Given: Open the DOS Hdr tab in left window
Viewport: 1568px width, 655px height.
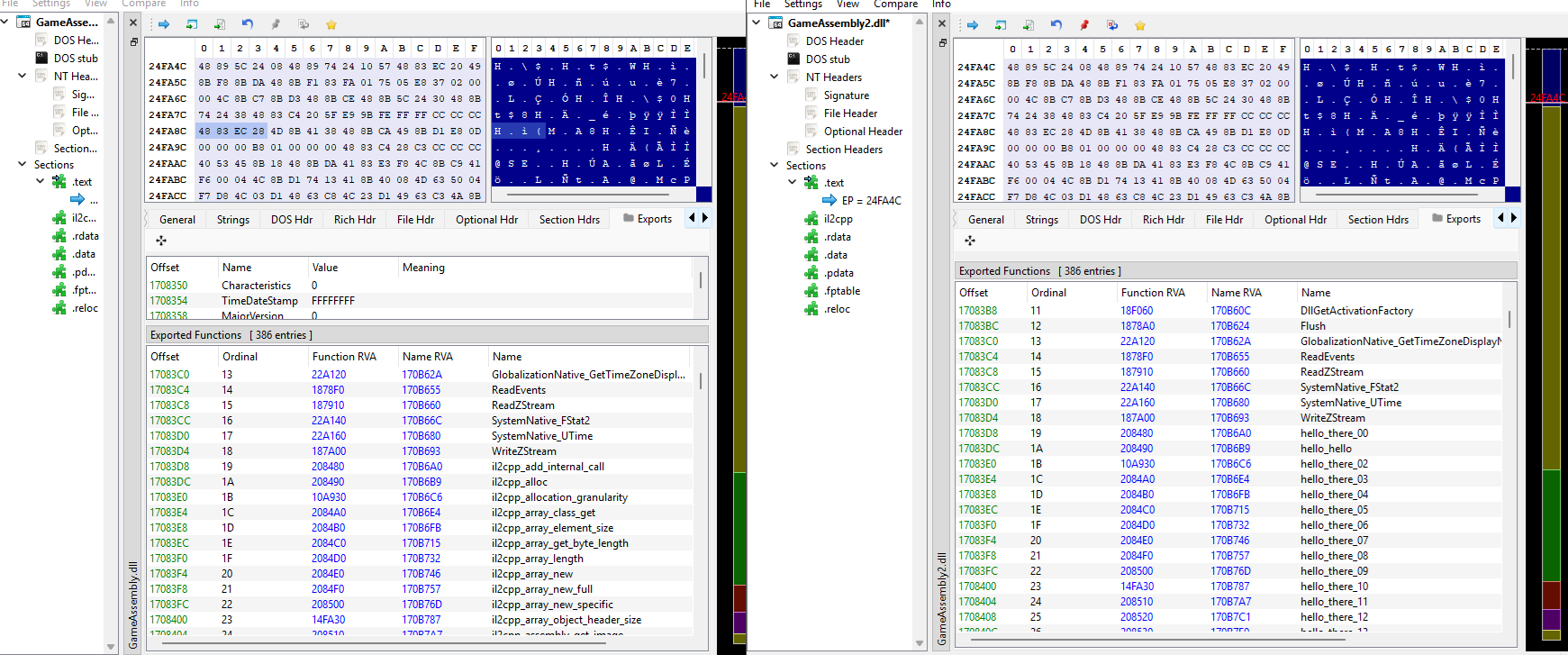Looking at the screenshot, I should 292,219.
